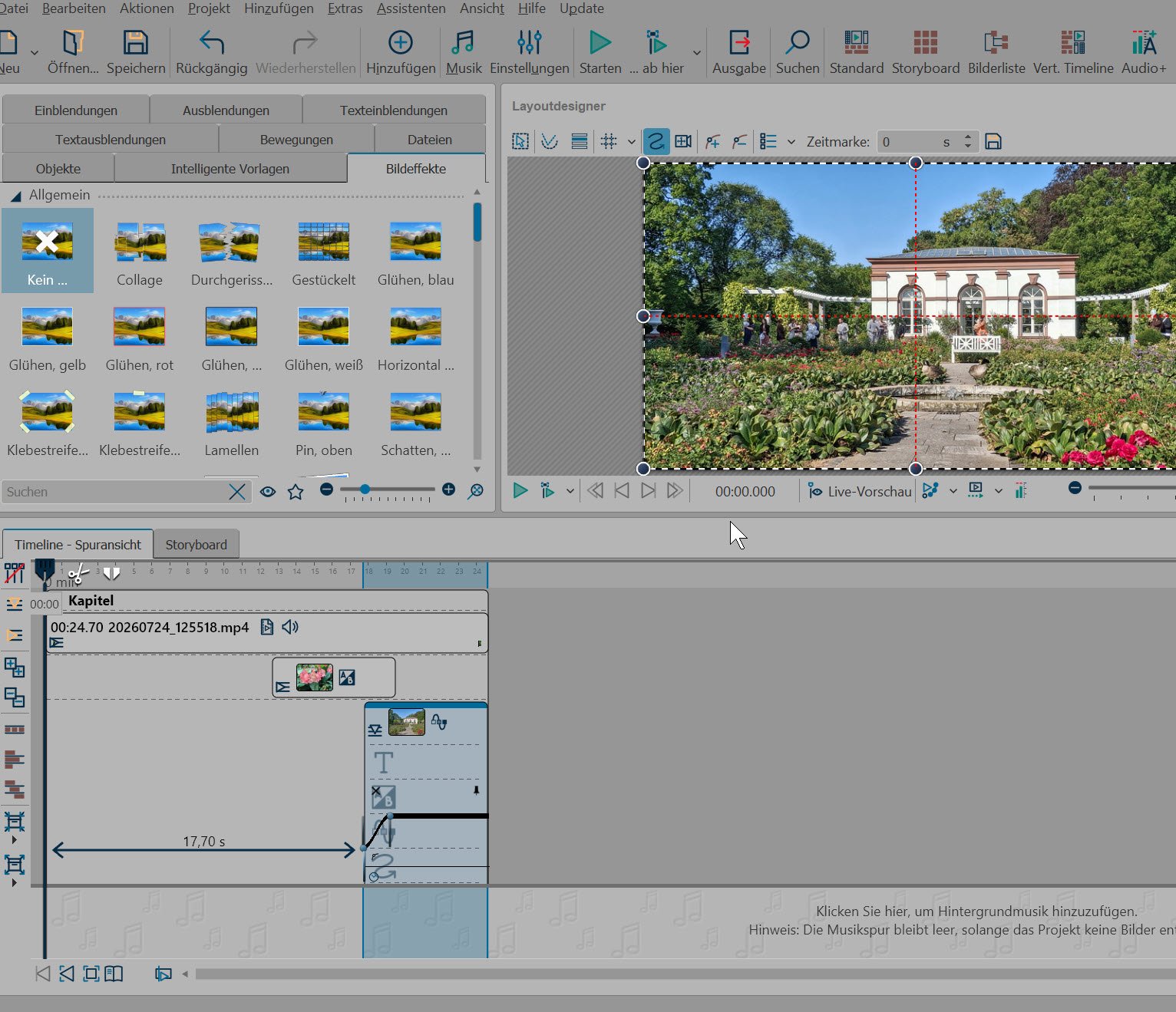Switch to the Storyboard tab
Image resolution: width=1176 pixels, height=1012 pixels.
coord(196,544)
